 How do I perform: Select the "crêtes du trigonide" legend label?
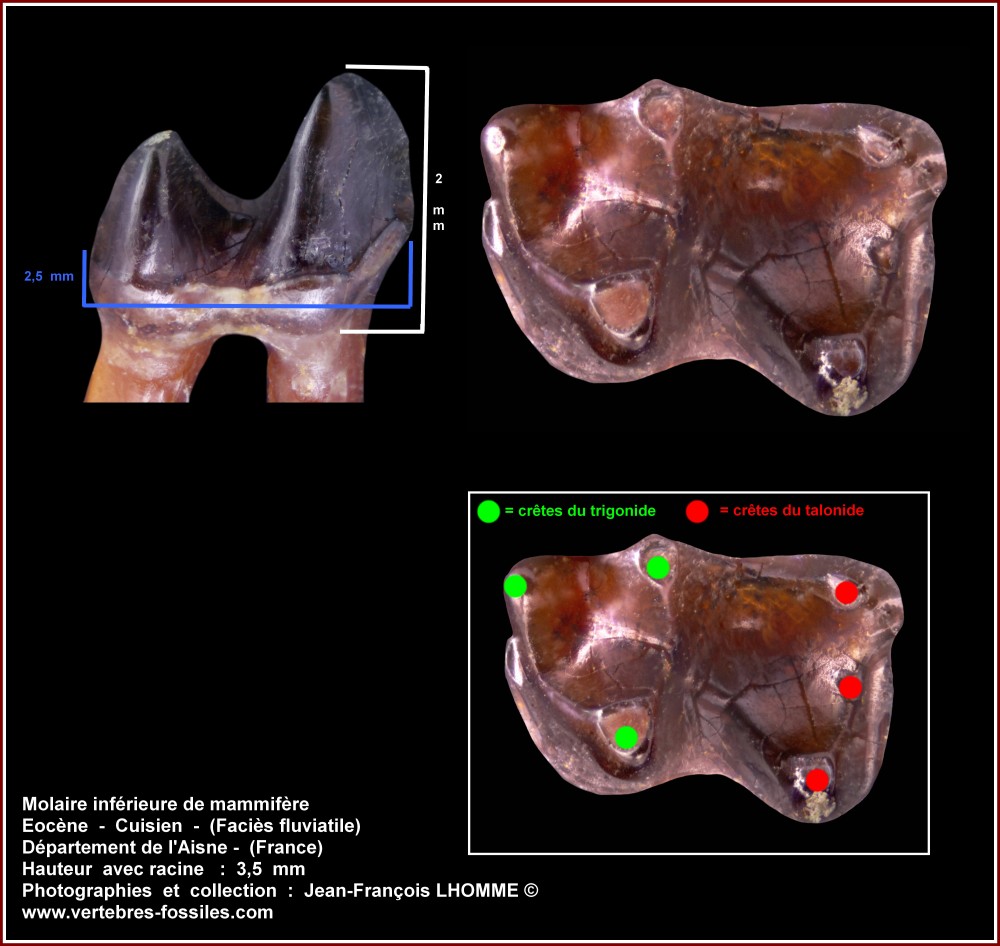point(580,511)
